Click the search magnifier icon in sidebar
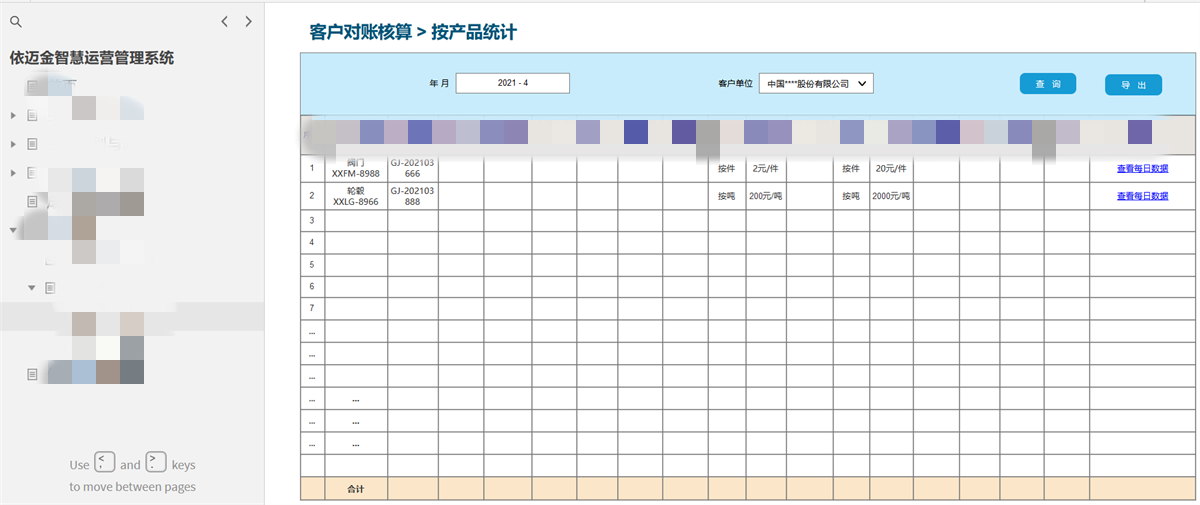Screen dimensions: 1200x505 coord(15,21)
